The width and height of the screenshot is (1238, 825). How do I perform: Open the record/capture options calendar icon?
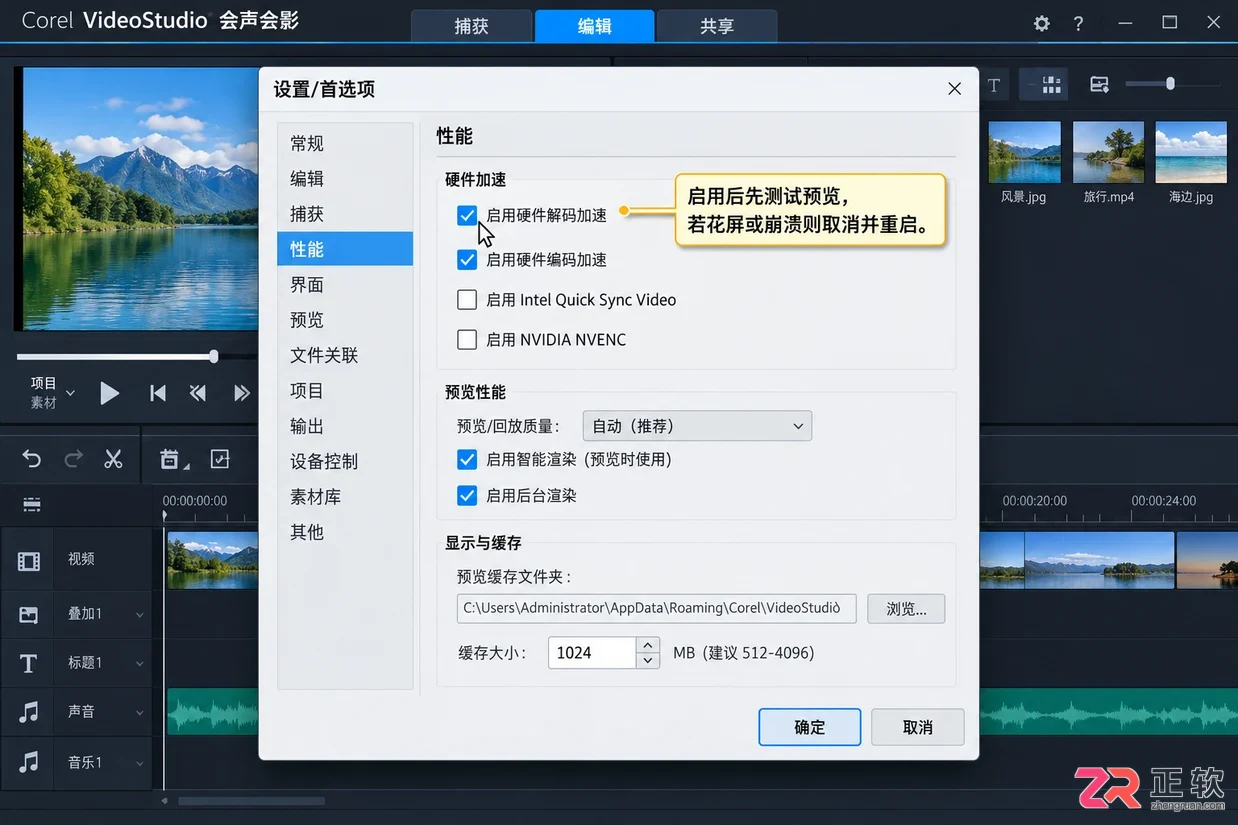(x=172, y=459)
